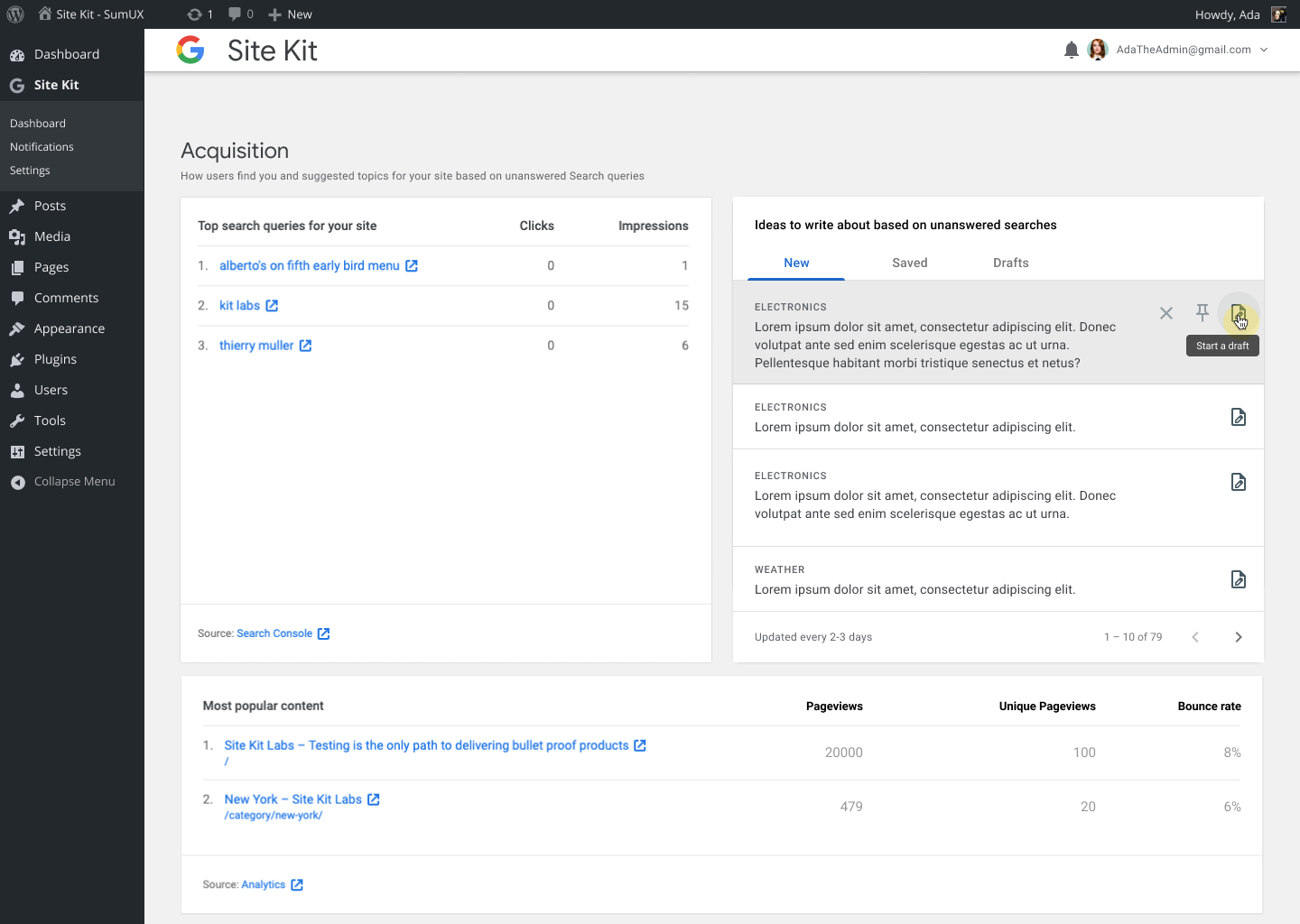Open the Site Kit - SumUX home link

point(91,14)
